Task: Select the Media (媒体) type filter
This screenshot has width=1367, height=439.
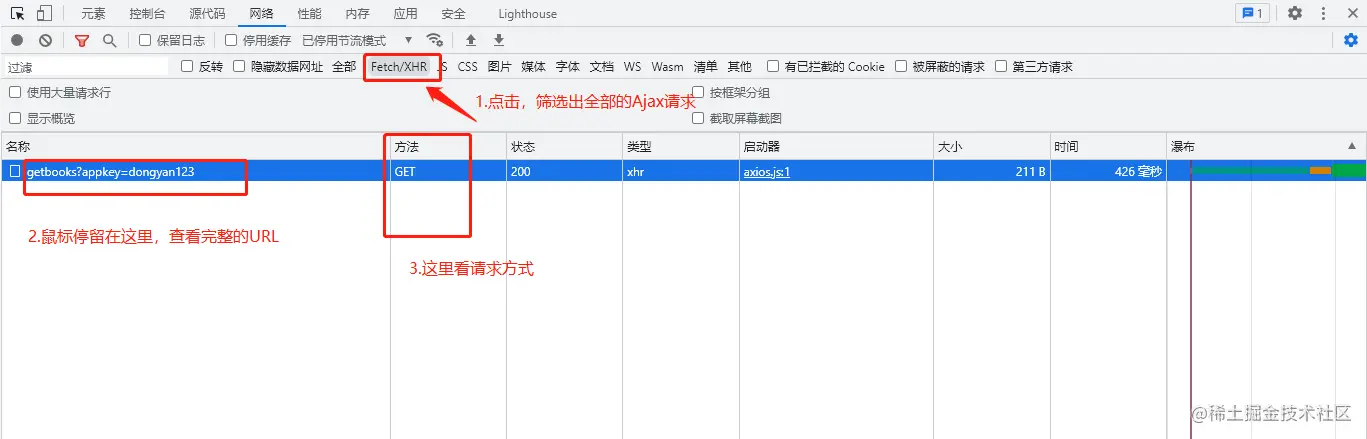Action: (x=533, y=66)
